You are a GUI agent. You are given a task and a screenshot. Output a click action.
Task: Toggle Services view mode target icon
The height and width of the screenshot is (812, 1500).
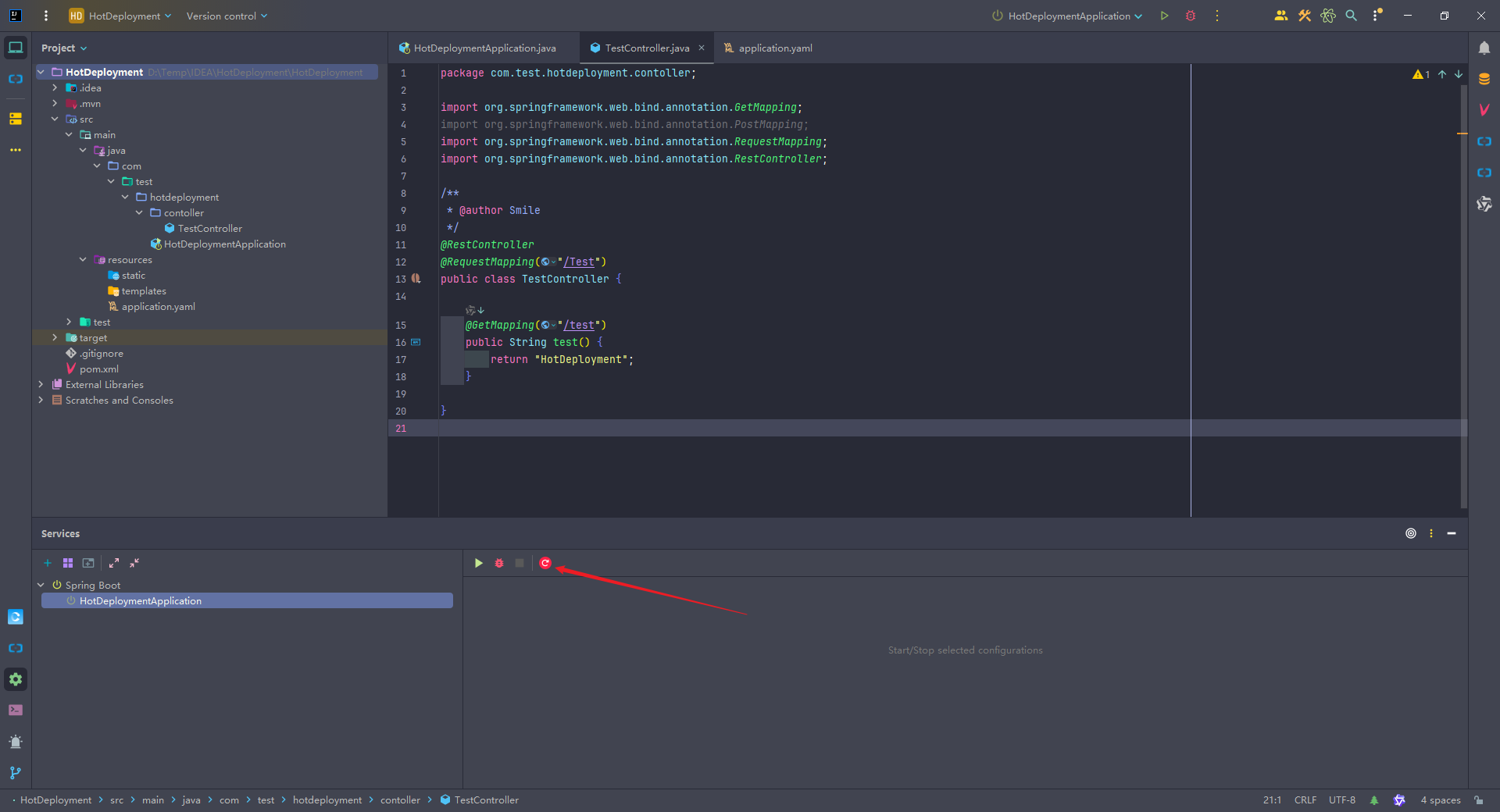(1411, 533)
